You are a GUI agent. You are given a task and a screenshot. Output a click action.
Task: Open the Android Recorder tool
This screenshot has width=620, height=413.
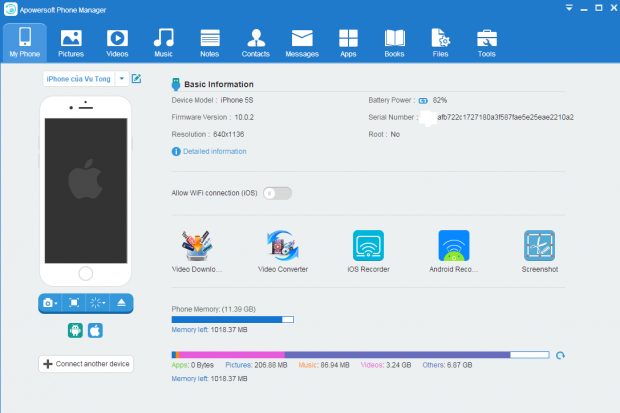(454, 246)
